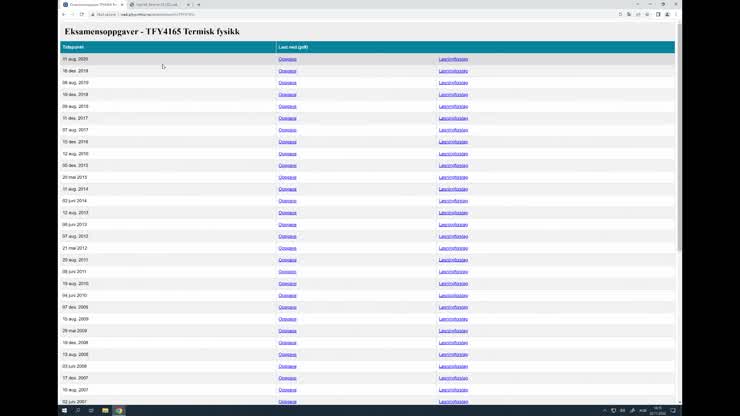This screenshot has height=416, width=740.
Task: Open Oppgave link for 11 aug. 2020
Action: click(x=287, y=59)
